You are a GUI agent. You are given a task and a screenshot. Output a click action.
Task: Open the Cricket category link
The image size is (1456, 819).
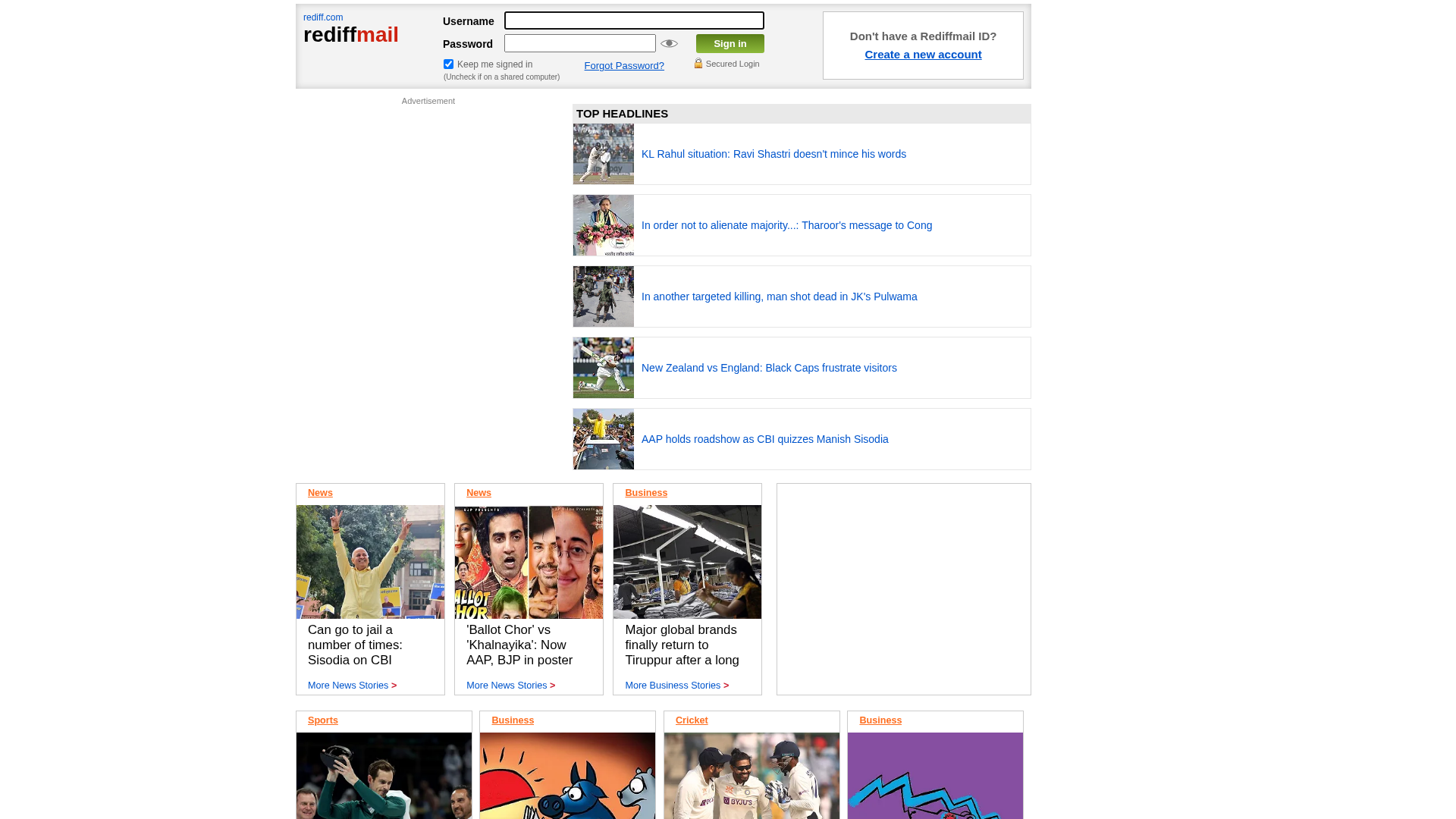[692, 720]
